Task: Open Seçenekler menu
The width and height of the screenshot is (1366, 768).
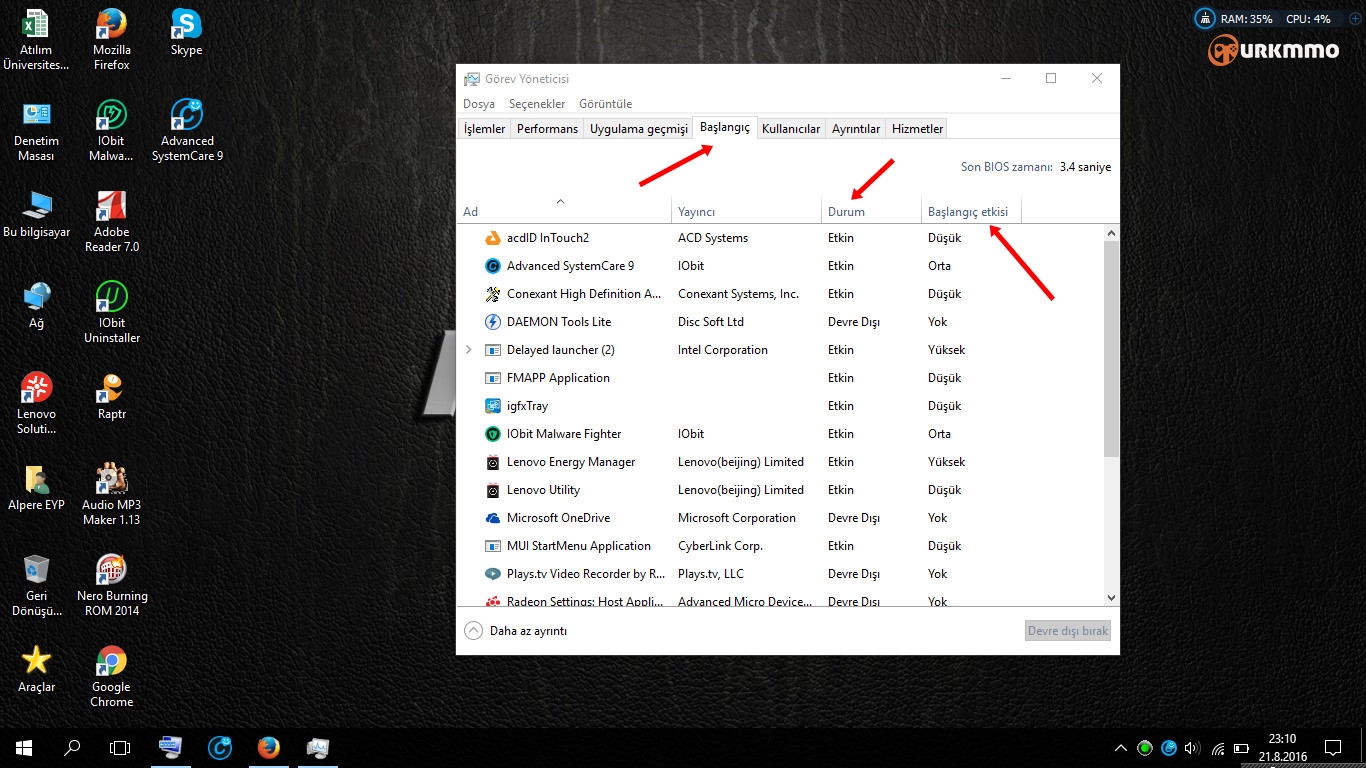Action: 537,104
